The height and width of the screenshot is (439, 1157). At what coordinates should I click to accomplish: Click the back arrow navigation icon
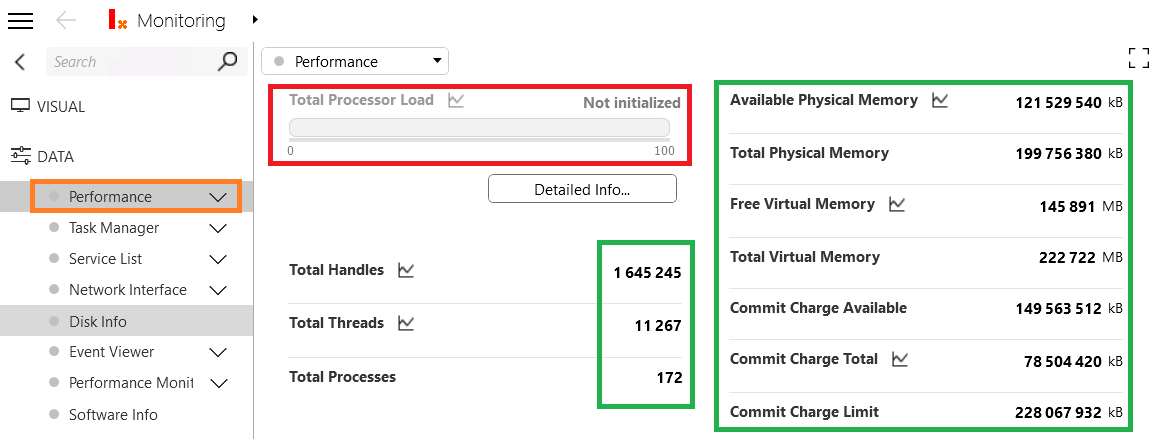[x=66, y=21]
